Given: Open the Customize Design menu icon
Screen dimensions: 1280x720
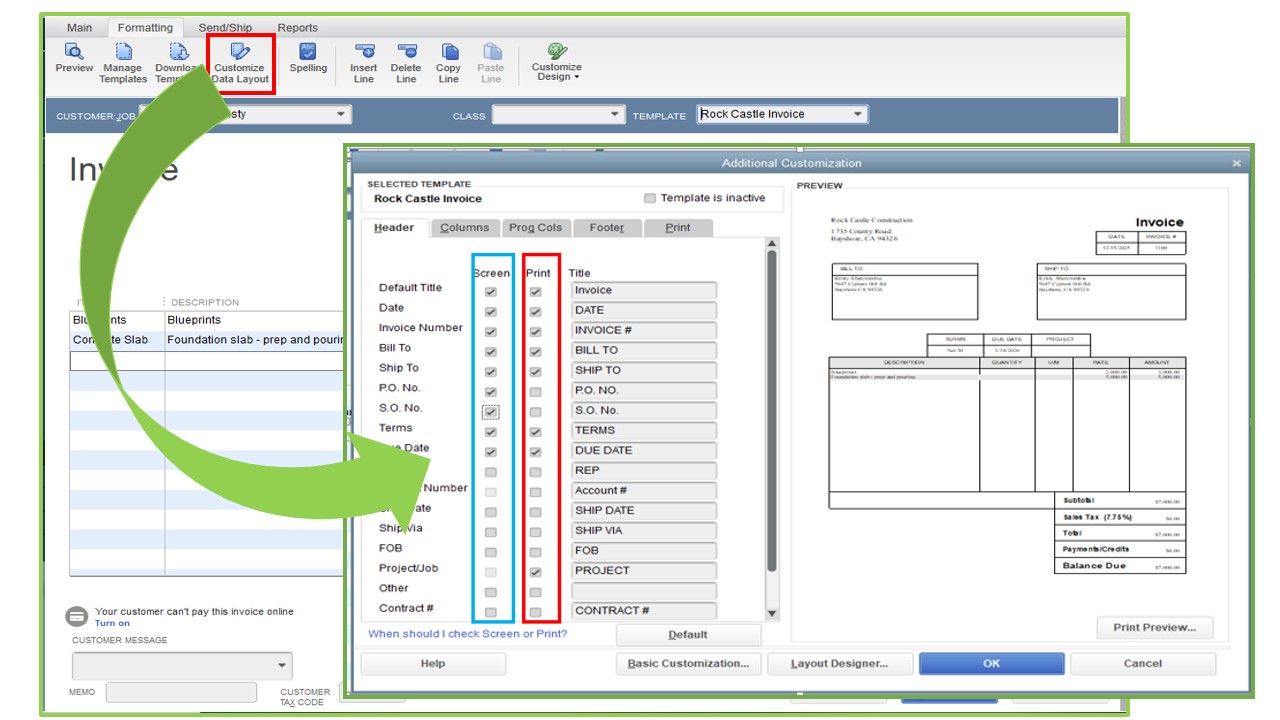Looking at the screenshot, I should click(557, 52).
